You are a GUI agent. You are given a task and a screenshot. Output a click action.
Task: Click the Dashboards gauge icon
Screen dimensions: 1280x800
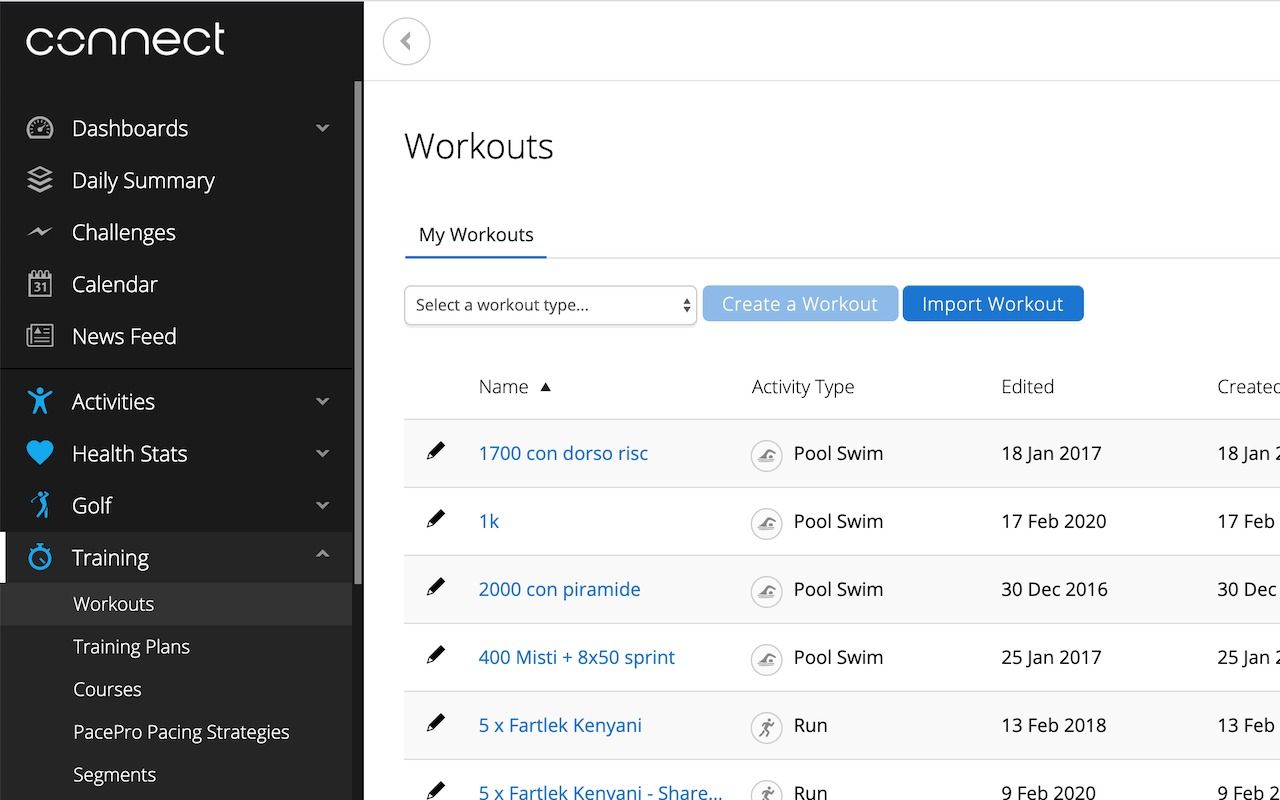tap(38, 128)
